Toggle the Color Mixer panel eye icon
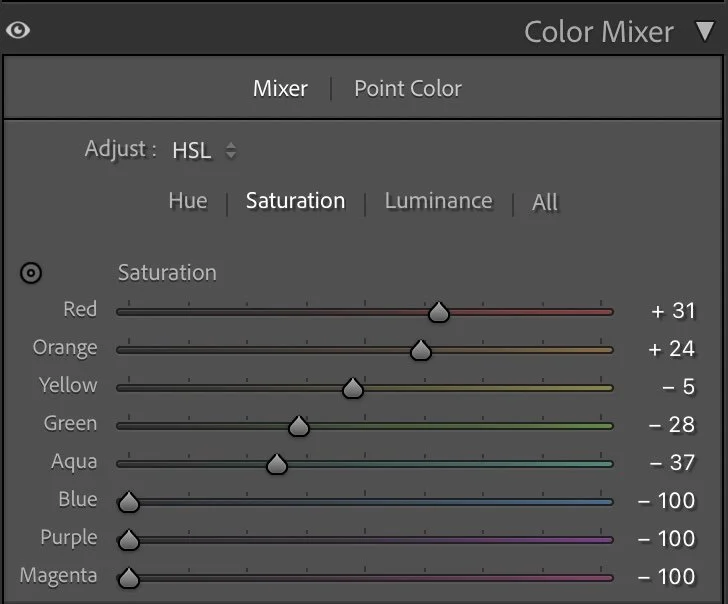 (18, 31)
